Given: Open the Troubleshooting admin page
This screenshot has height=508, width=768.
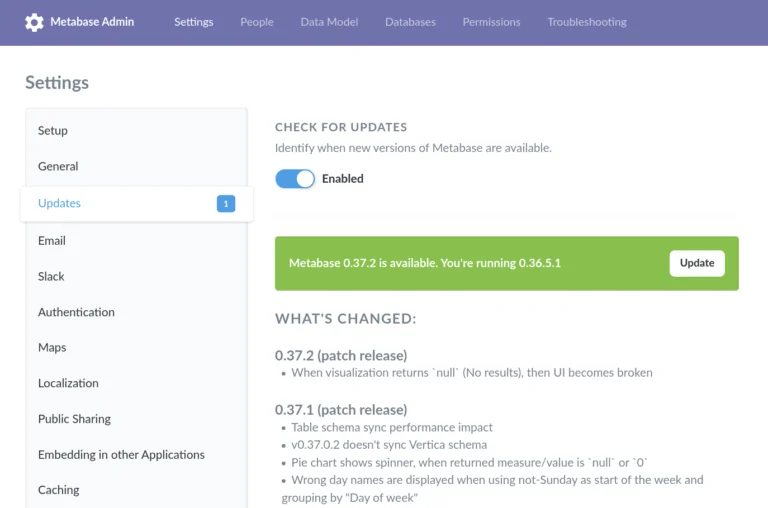Looking at the screenshot, I should 587,22.
